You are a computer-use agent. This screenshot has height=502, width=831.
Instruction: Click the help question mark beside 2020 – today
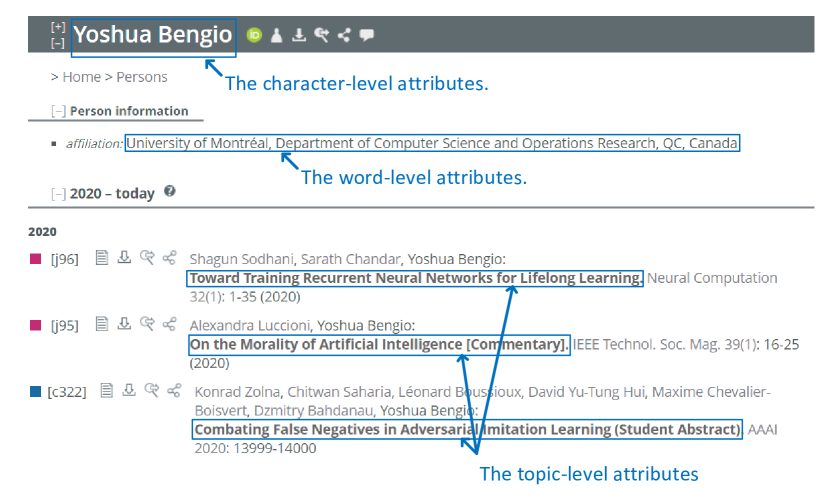[x=169, y=191]
